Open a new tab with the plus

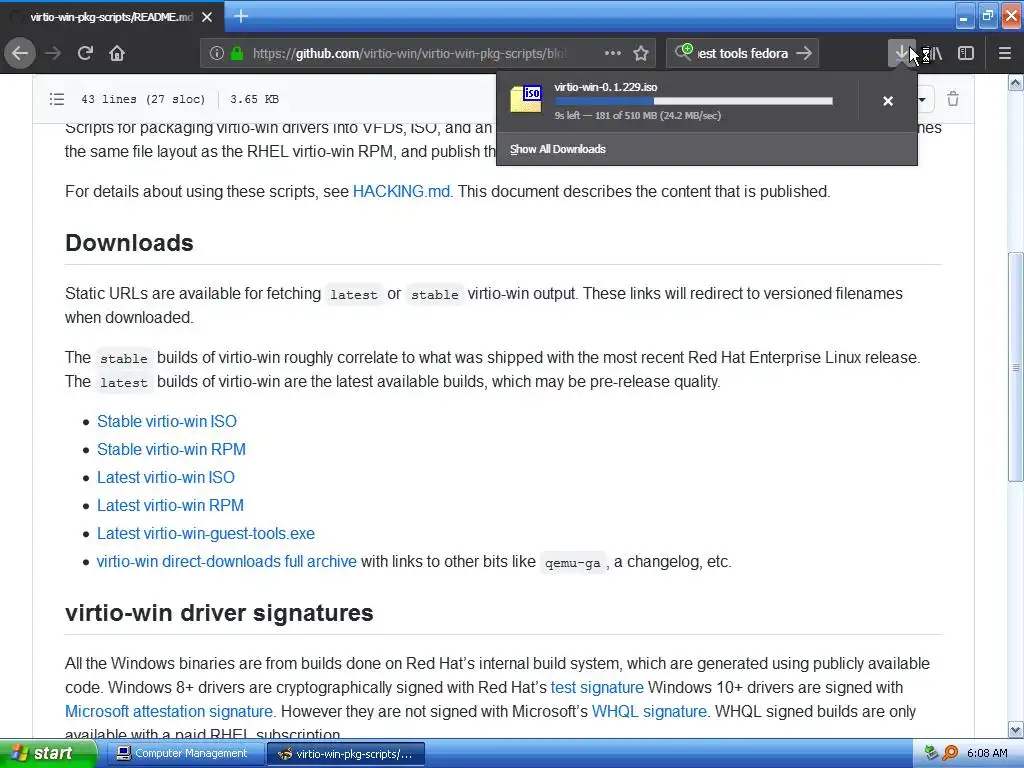pos(240,16)
